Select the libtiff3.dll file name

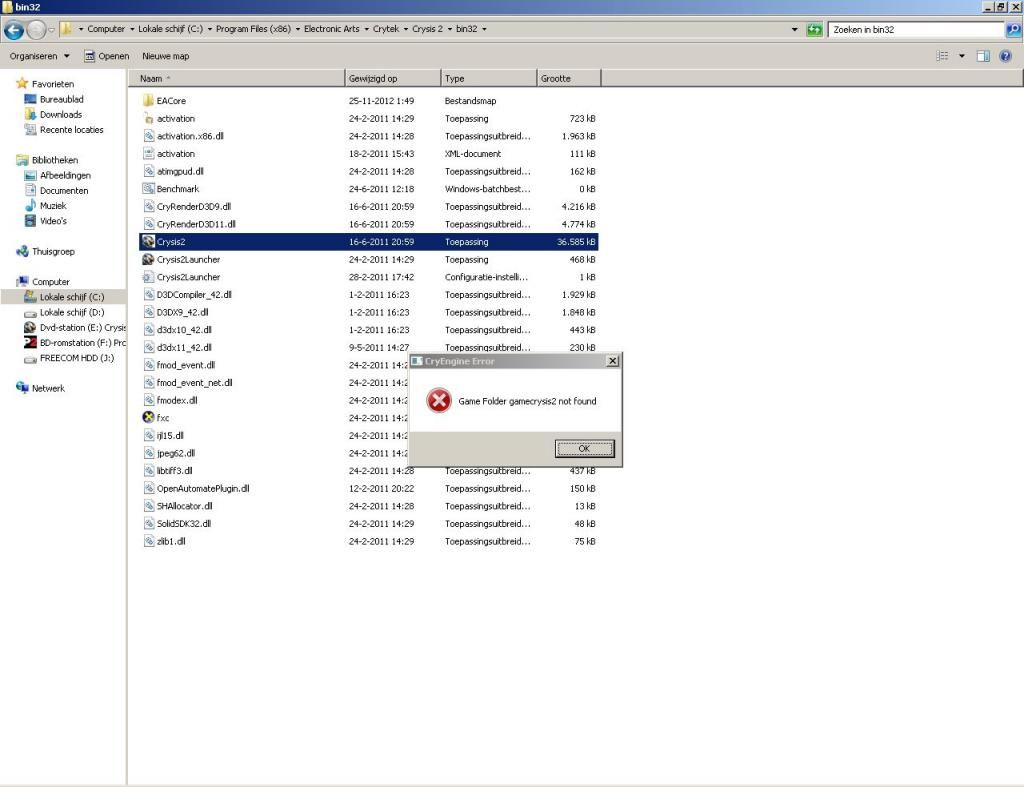click(x=174, y=471)
